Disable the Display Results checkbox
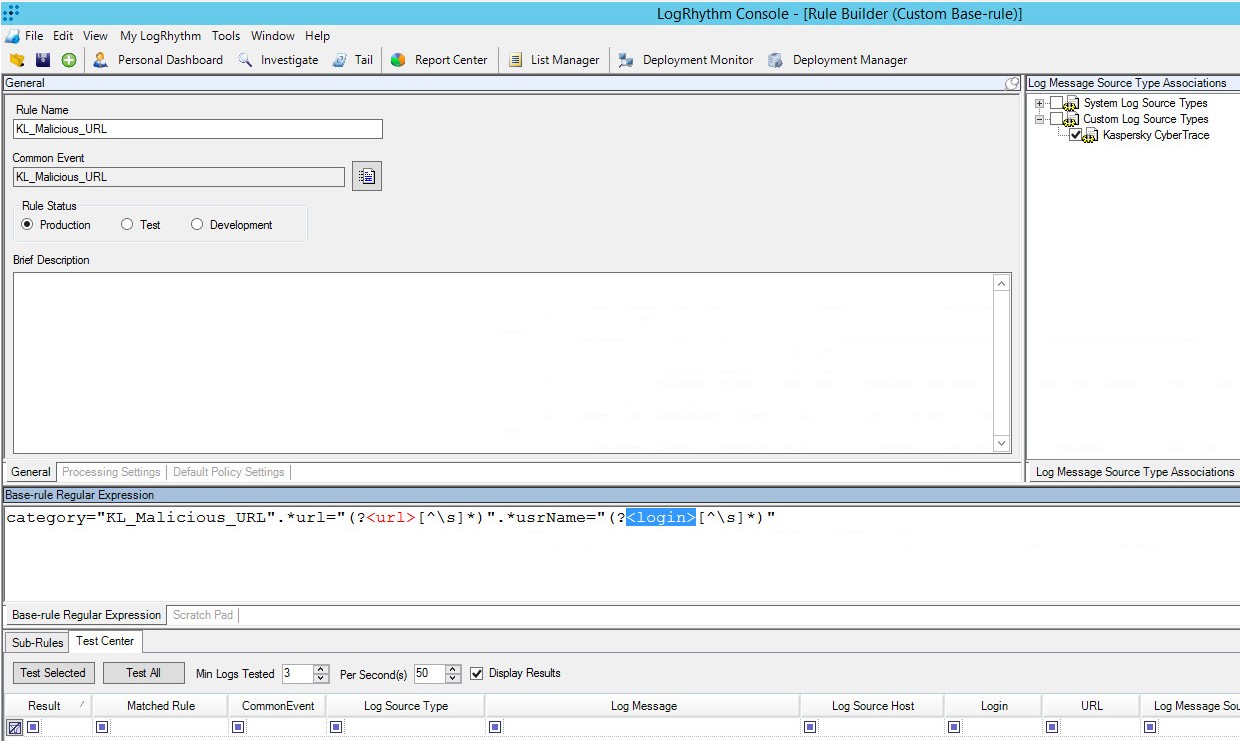1240x741 pixels. pos(477,673)
